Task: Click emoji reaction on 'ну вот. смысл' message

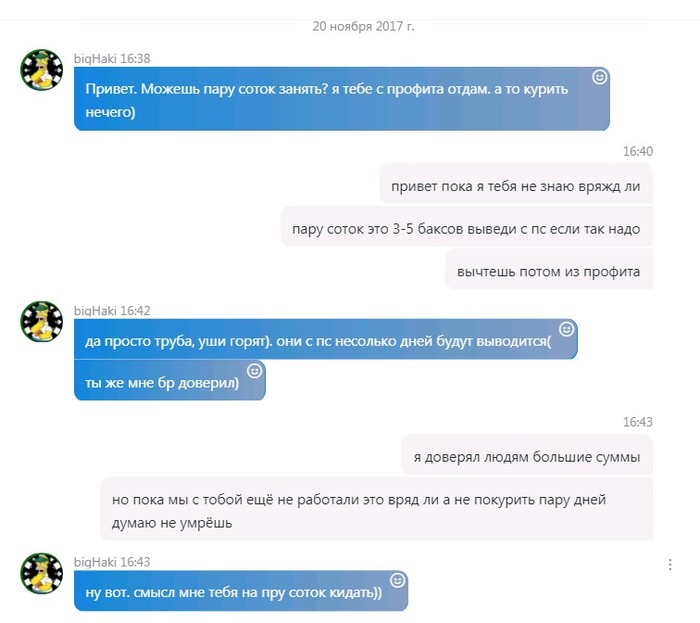Action: pyautogui.click(x=397, y=580)
